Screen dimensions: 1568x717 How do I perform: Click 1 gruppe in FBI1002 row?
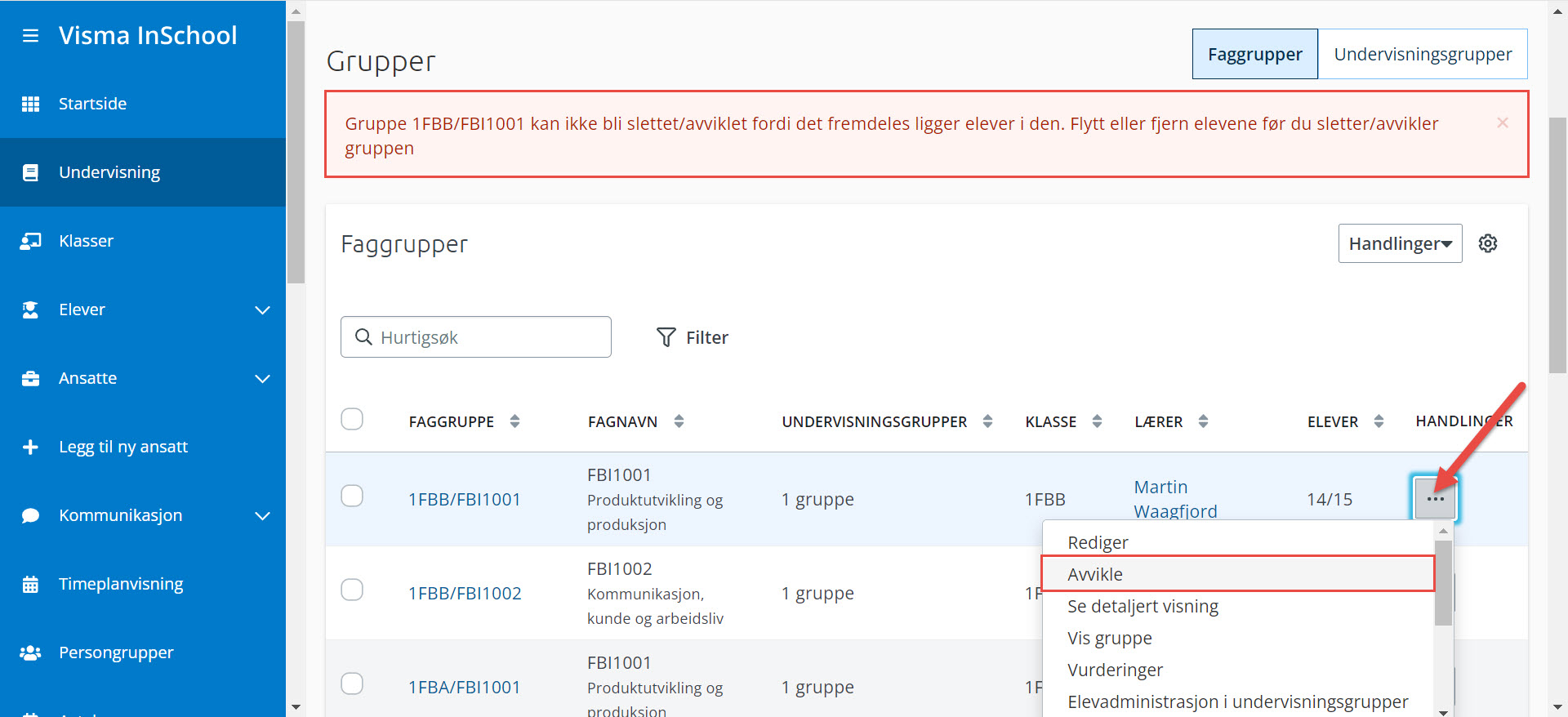(x=817, y=593)
